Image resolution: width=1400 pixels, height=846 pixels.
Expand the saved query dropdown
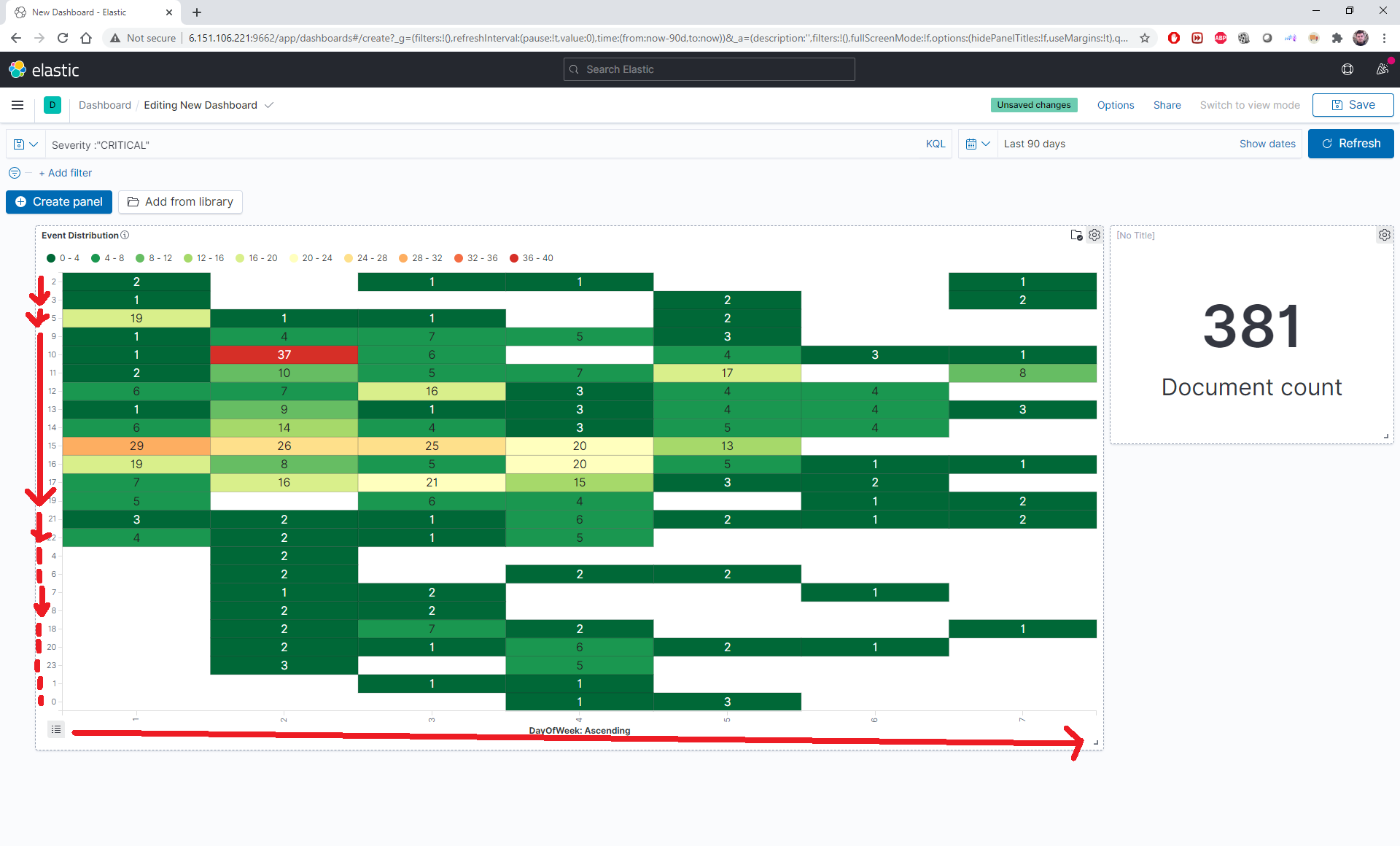click(x=26, y=144)
